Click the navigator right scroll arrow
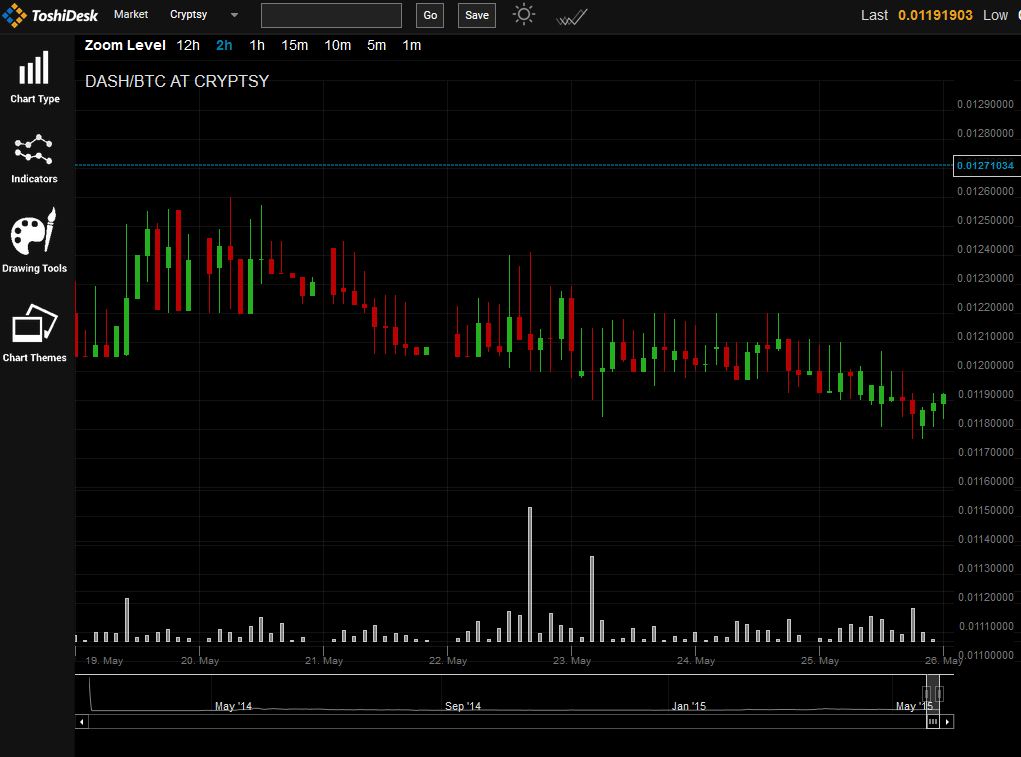 tap(947, 721)
